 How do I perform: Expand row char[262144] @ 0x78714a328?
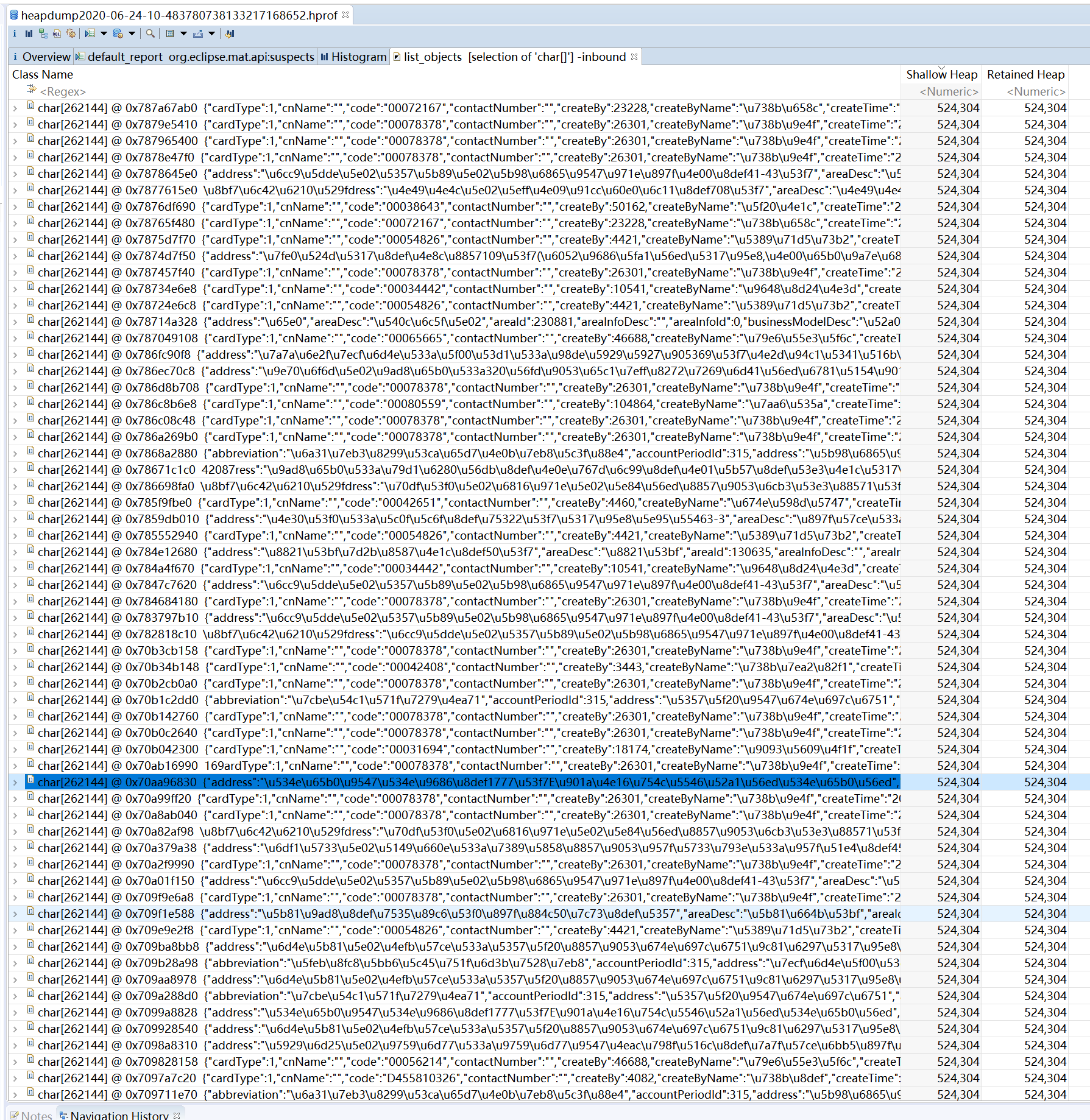pyautogui.click(x=15, y=322)
